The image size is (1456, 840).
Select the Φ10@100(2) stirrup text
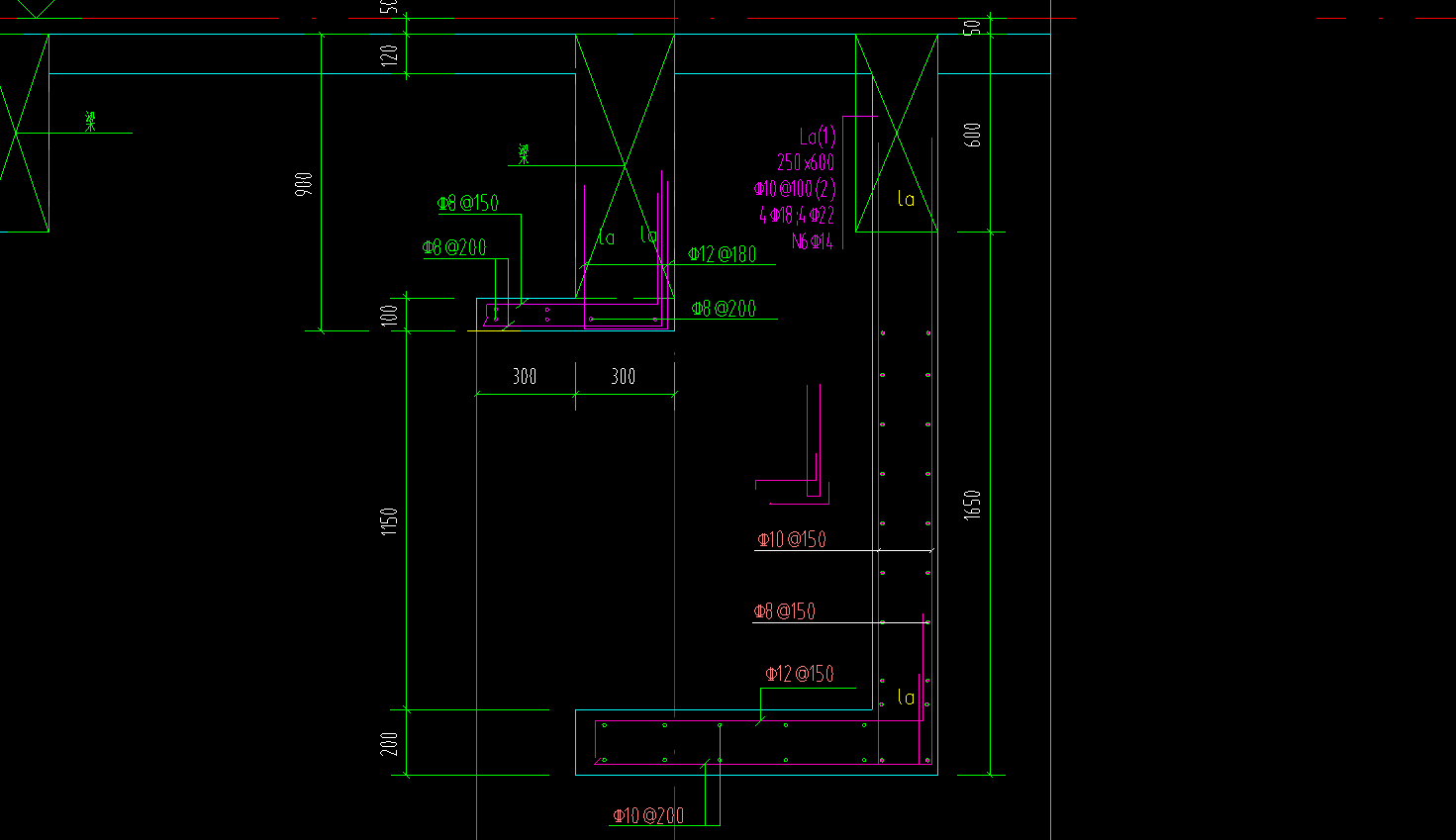[x=795, y=189]
